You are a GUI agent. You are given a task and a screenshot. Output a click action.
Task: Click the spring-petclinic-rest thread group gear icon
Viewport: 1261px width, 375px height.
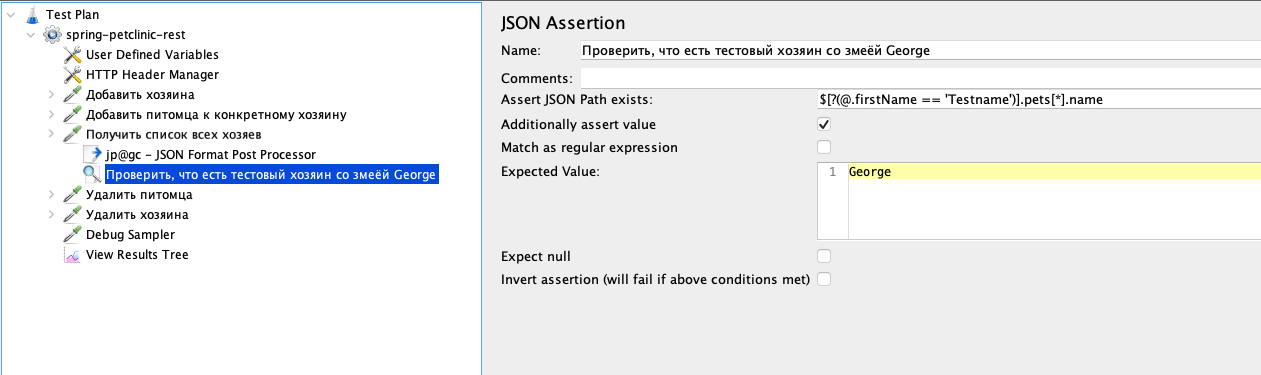coord(51,34)
